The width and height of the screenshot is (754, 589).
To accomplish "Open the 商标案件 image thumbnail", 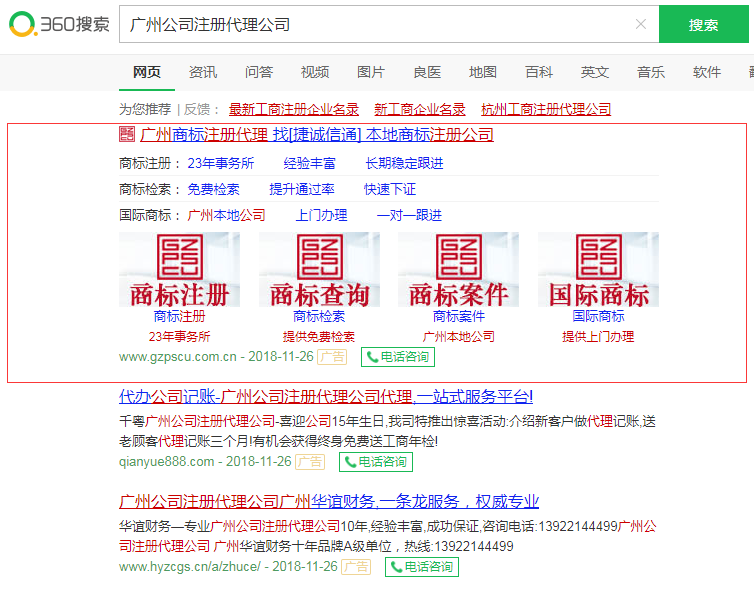I will [x=458, y=270].
